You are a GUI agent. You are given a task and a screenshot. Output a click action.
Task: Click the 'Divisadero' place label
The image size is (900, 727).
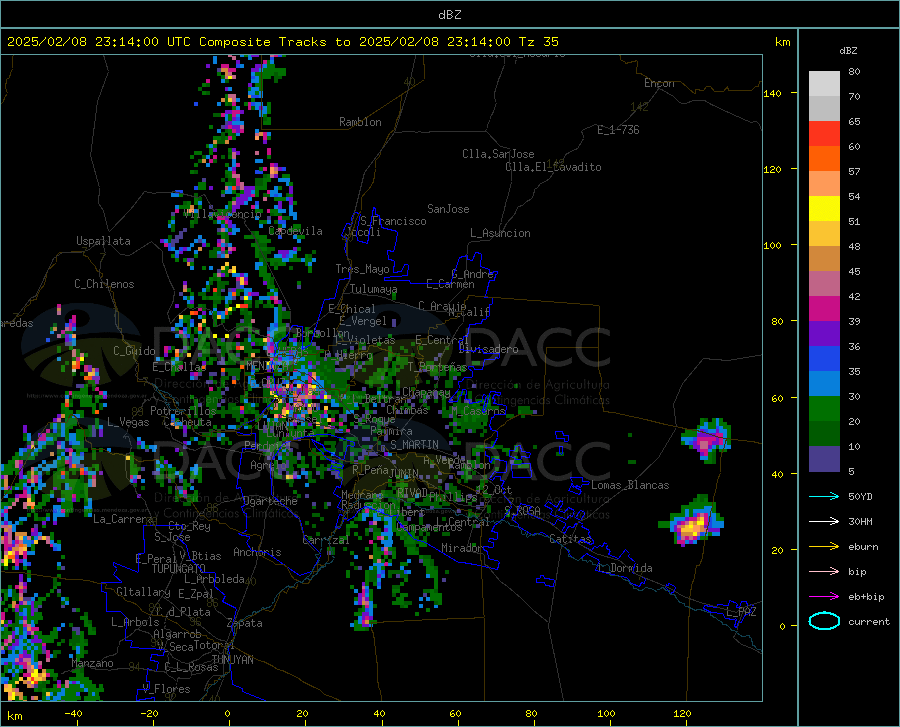488,349
